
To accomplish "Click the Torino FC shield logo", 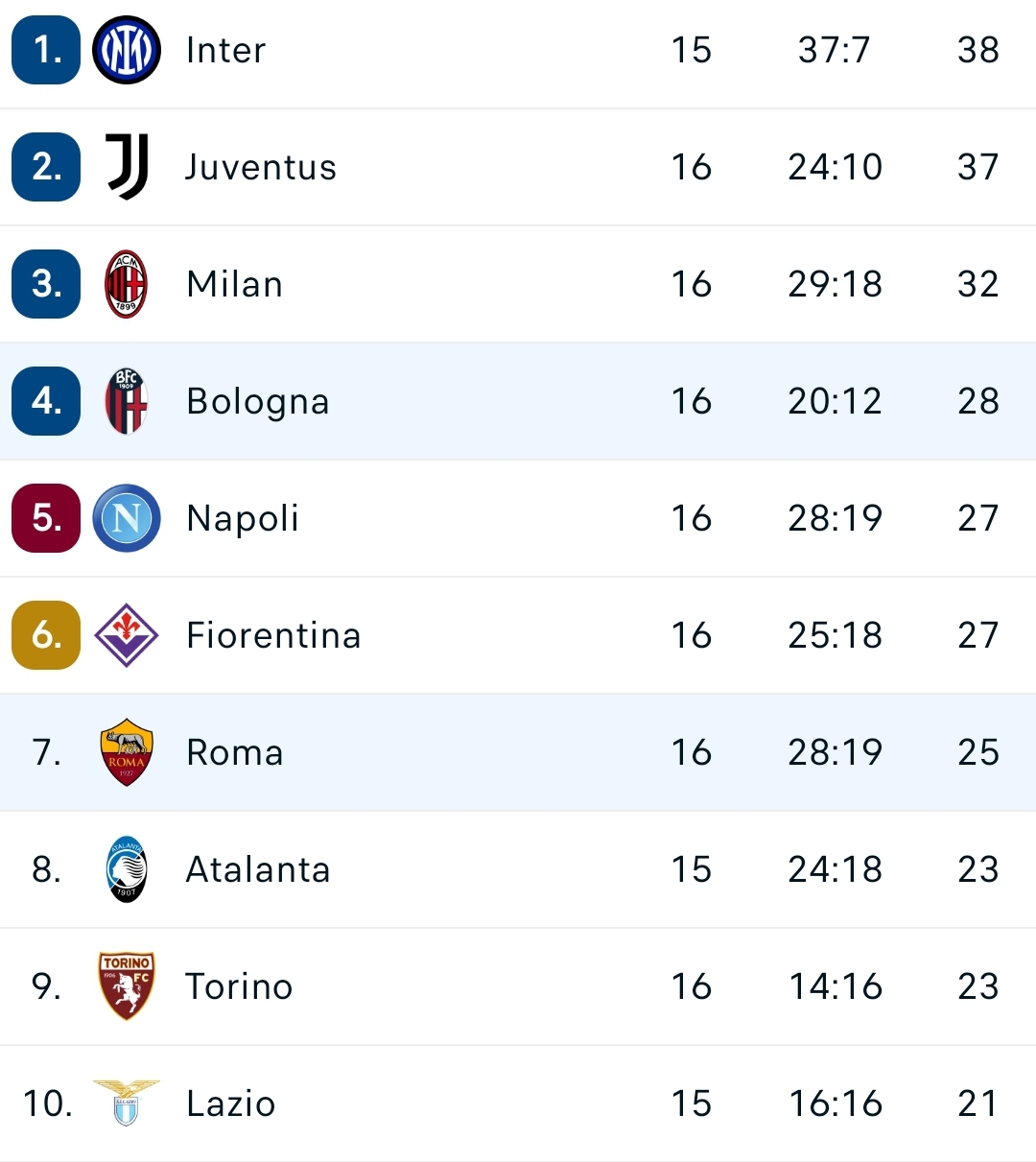I will coord(126,986).
